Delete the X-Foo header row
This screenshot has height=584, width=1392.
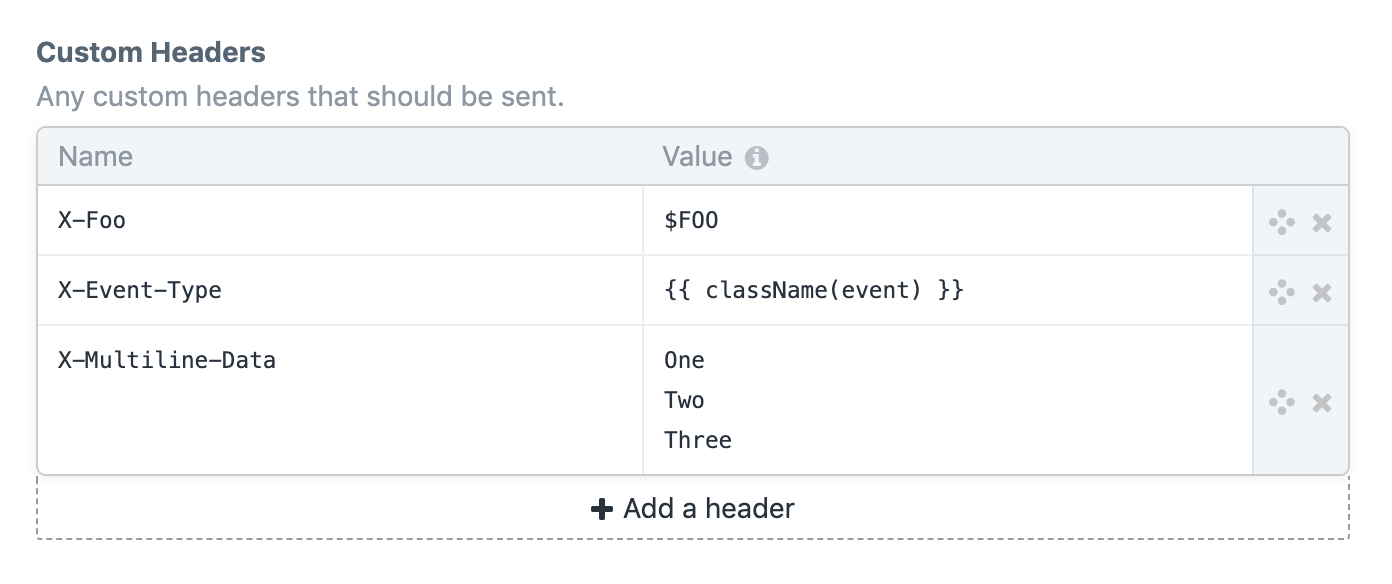tap(1322, 222)
